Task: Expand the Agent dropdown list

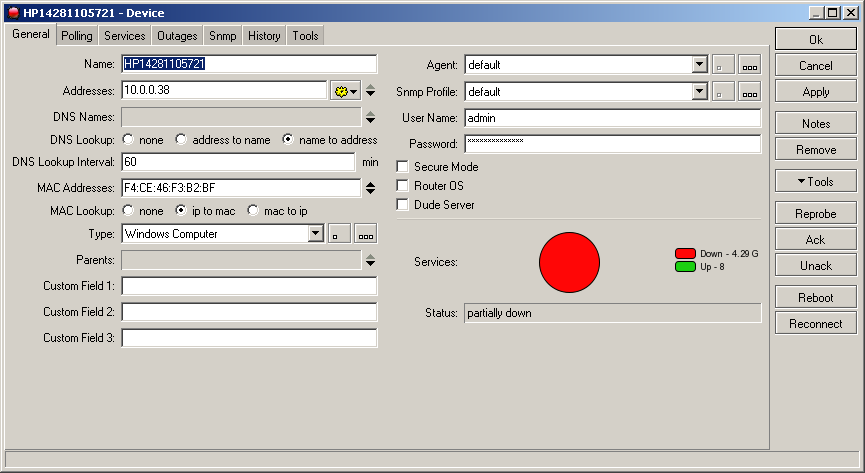Action: [700, 65]
